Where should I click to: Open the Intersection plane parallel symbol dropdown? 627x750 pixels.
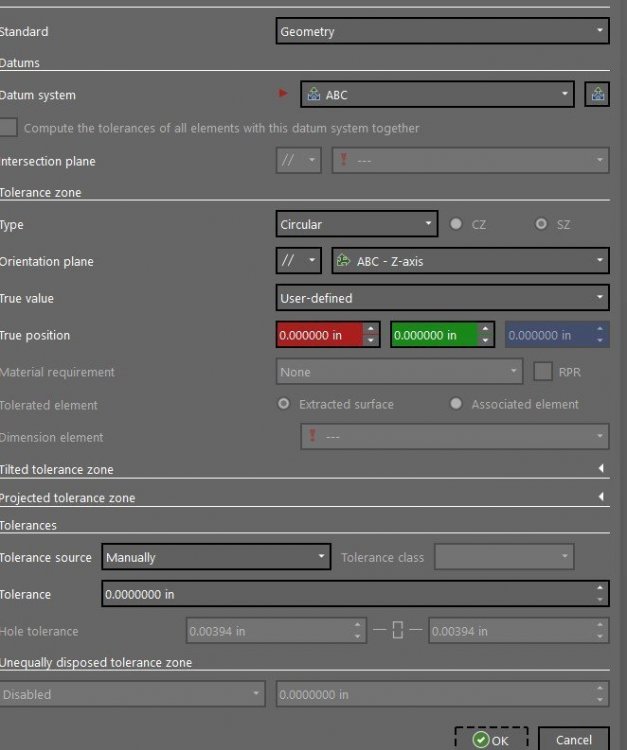click(299, 160)
